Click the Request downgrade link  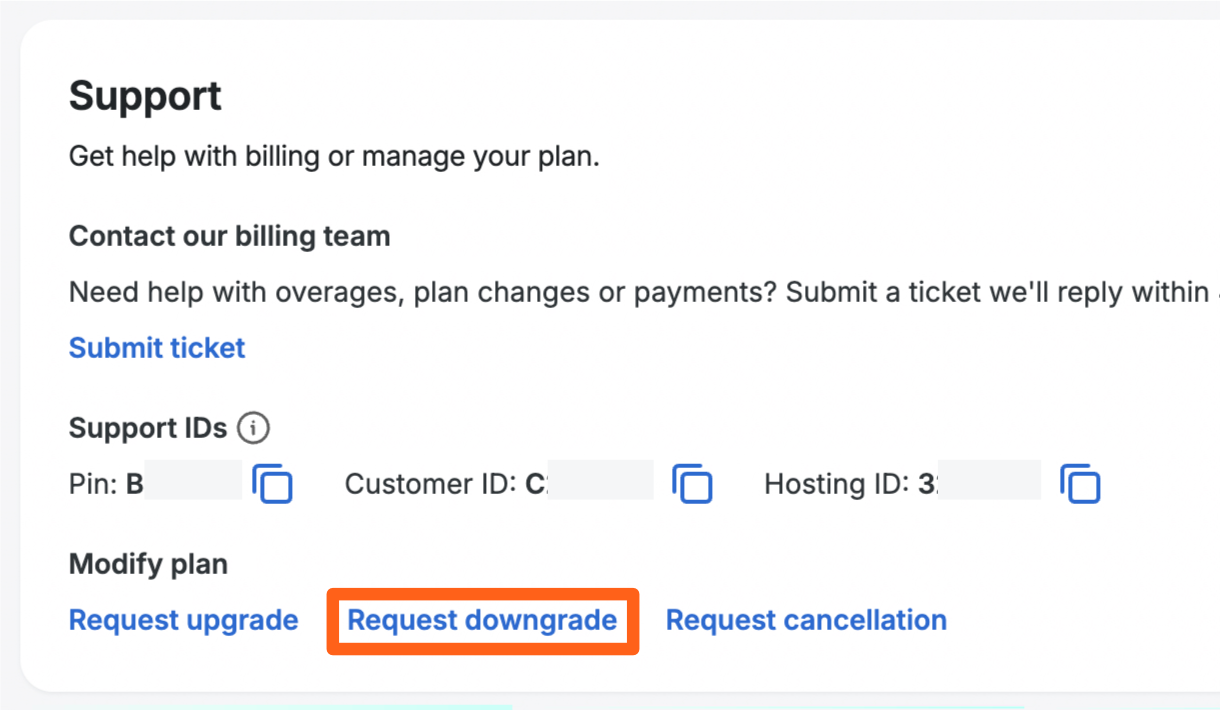click(x=482, y=620)
